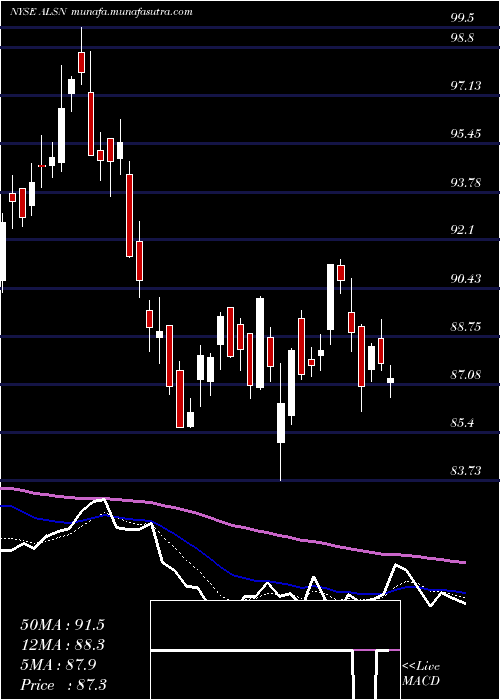The height and width of the screenshot is (700, 500).
Task: Click the Price : 87.3 readout
Action: (63, 685)
